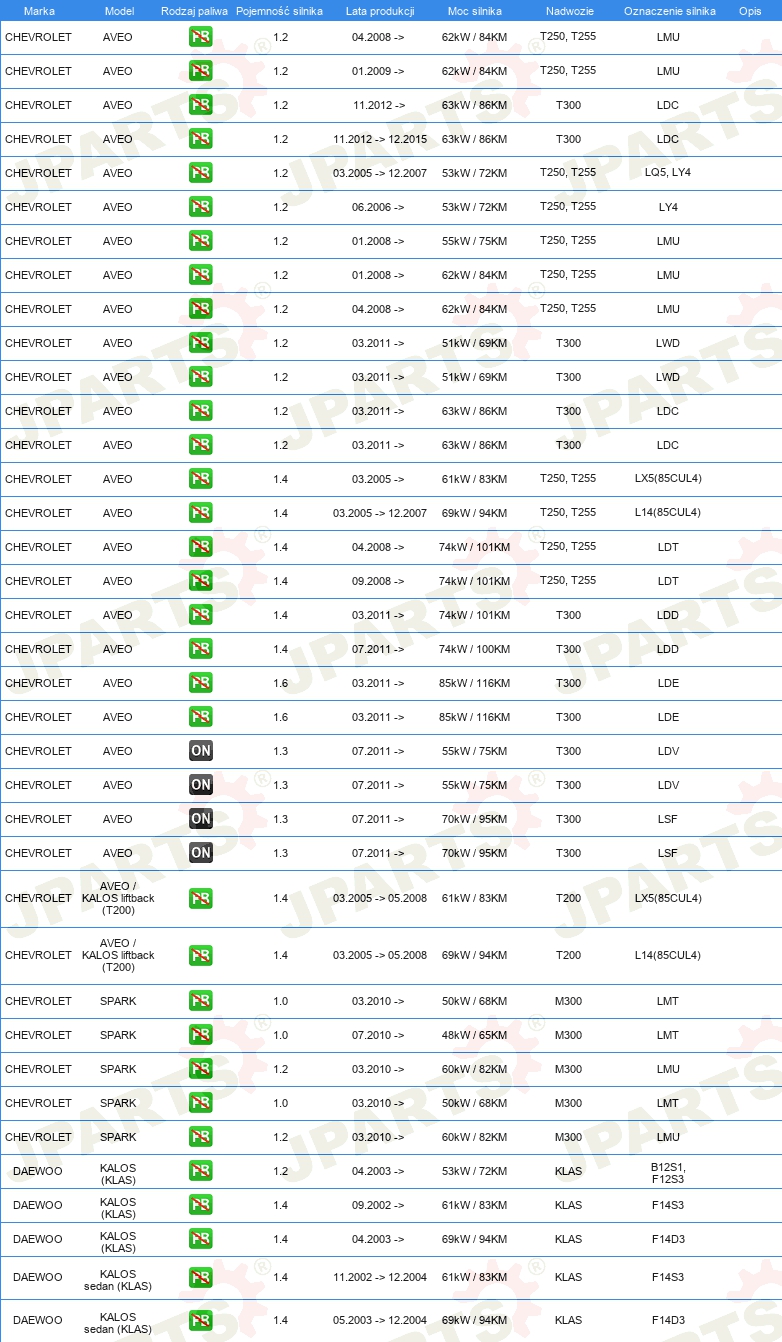The height and width of the screenshot is (1342, 782).
Task: Click the '11.2012 -> 12.2015' production years cell
Action: point(380,139)
